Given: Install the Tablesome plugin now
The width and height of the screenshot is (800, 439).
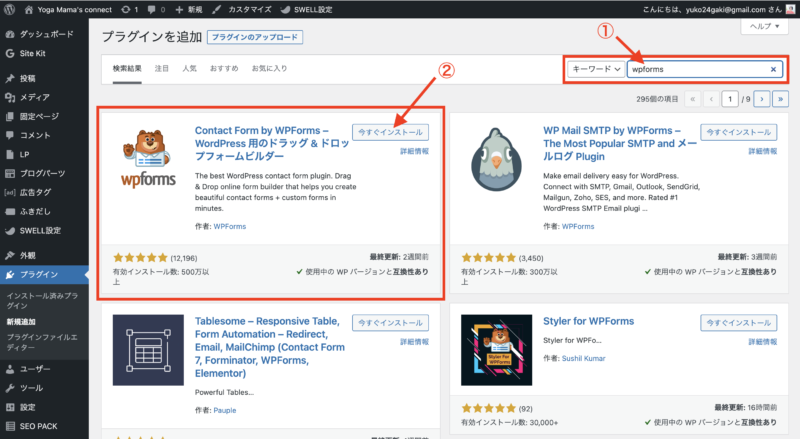Looking at the screenshot, I should 390,323.
